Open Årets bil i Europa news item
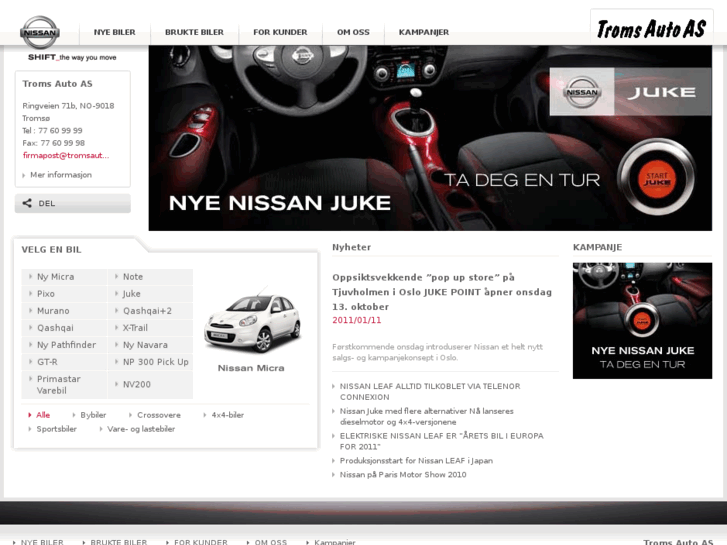The width and height of the screenshot is (727, 545). point(441,442)
